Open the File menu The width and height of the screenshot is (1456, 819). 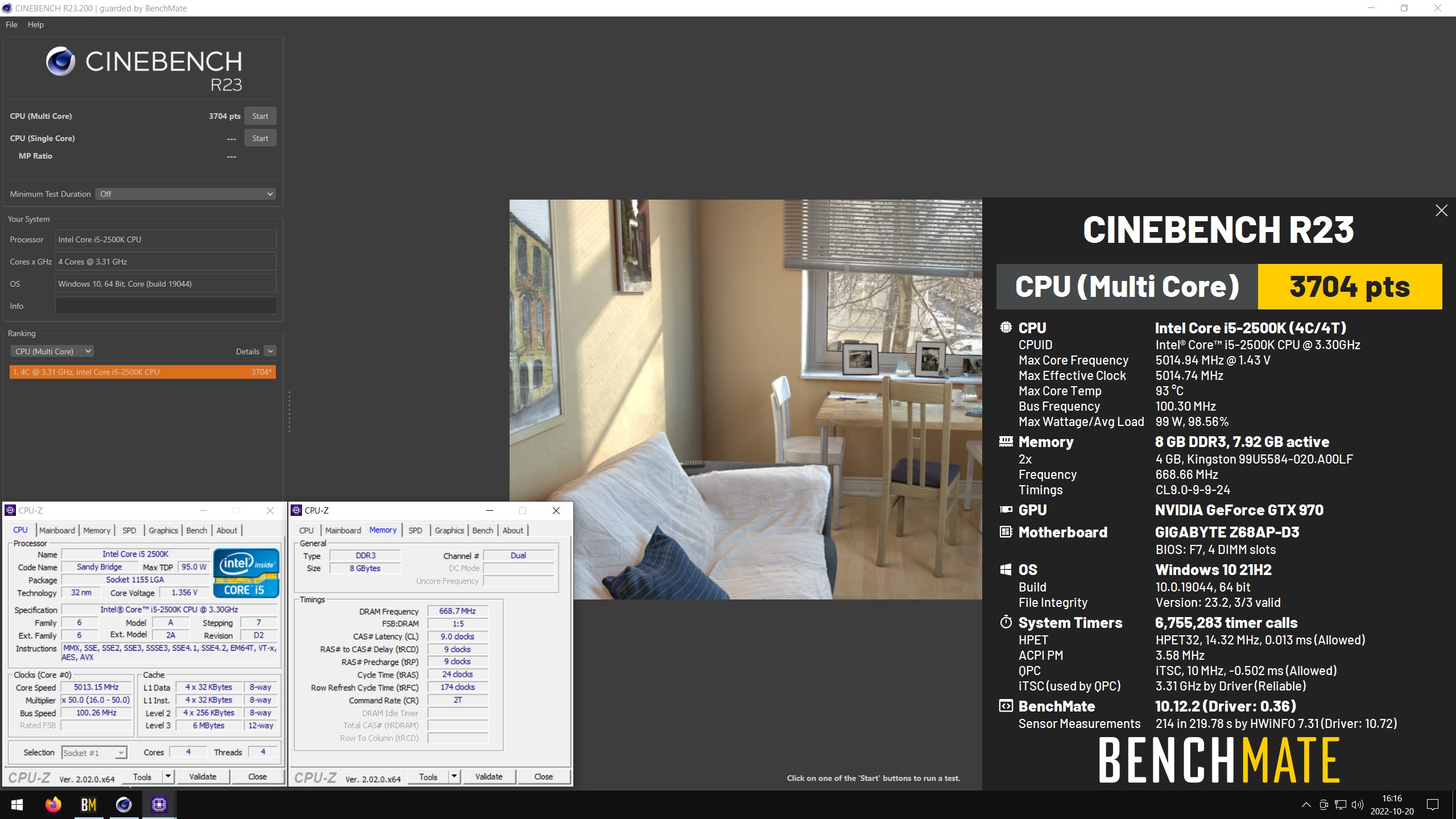(11, 24)
